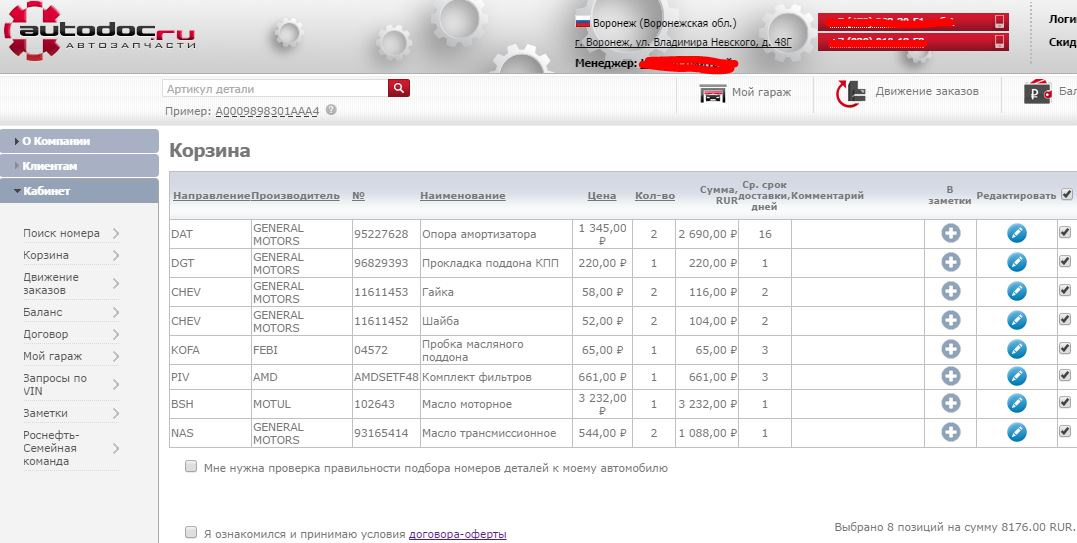The image size is (1077, 543).
Task: Open Мой гараж in sidebar
Action: click(x=71, y=356)
